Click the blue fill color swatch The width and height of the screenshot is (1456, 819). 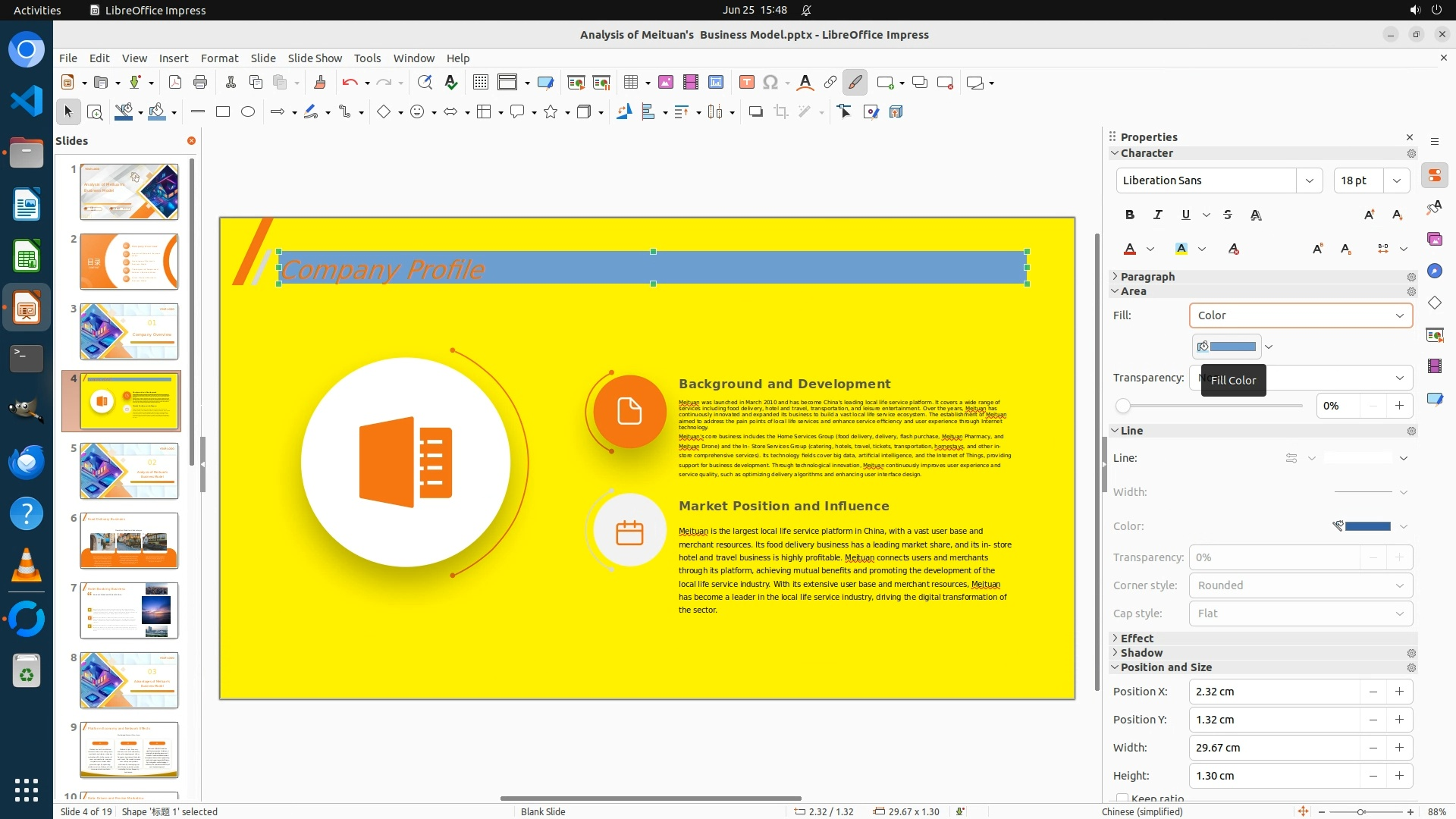[x=1232, y=347]
